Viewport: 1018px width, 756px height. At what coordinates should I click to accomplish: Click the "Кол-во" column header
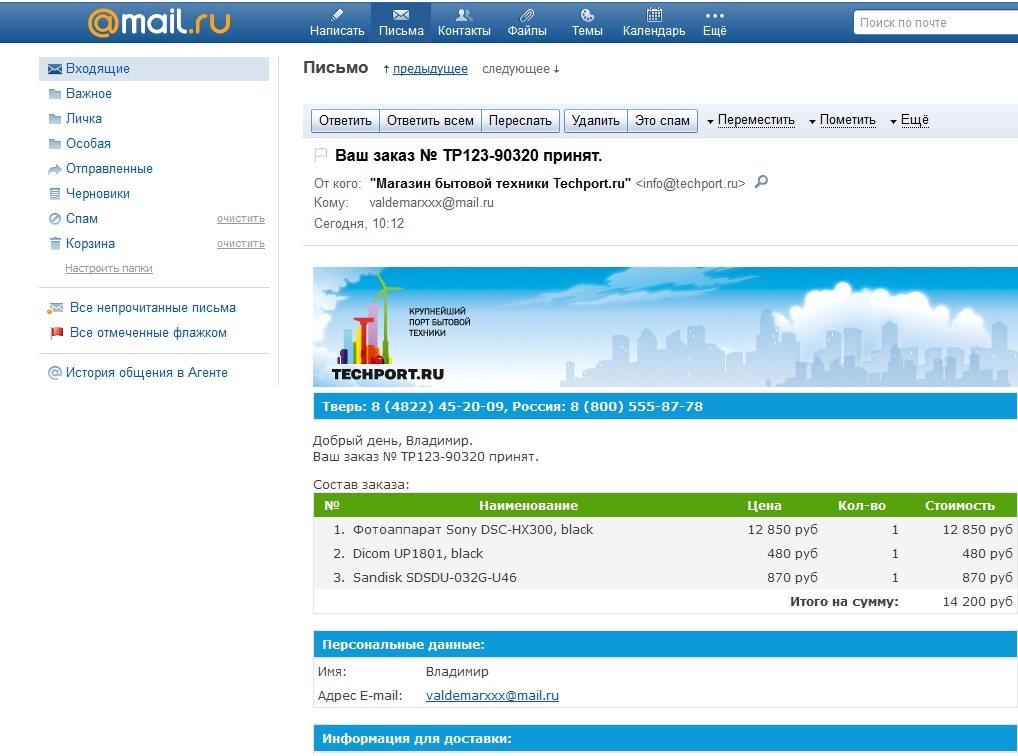point(862,506)
